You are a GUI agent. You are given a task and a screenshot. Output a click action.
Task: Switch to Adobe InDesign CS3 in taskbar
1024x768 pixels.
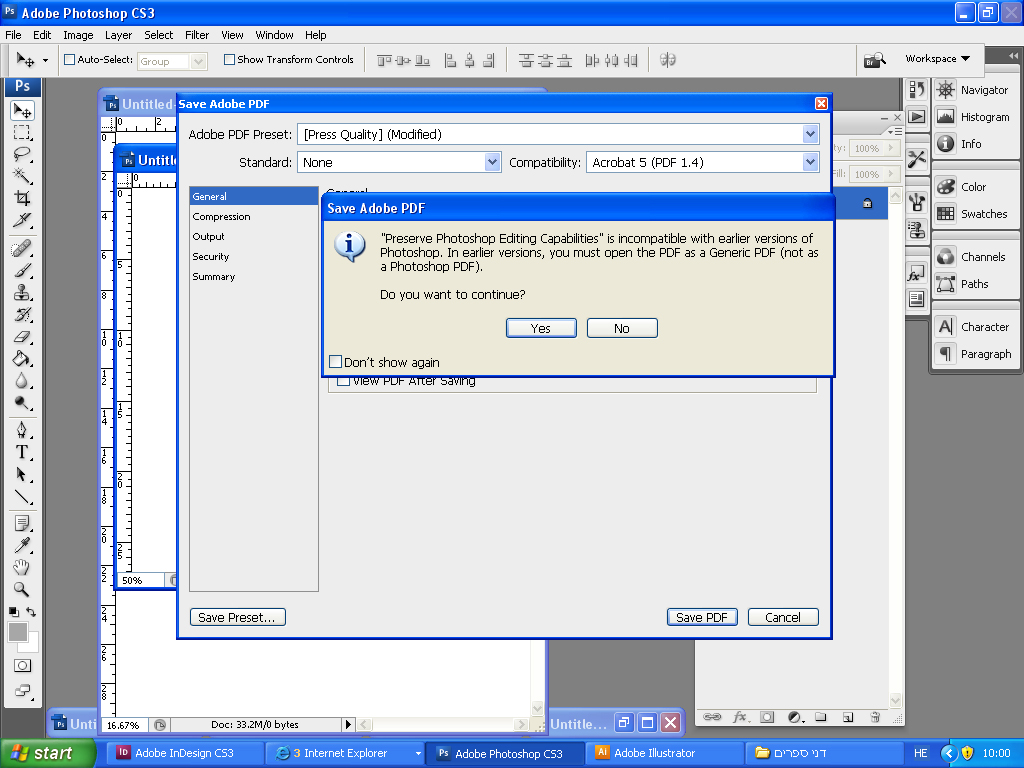[x=185, y=753]
